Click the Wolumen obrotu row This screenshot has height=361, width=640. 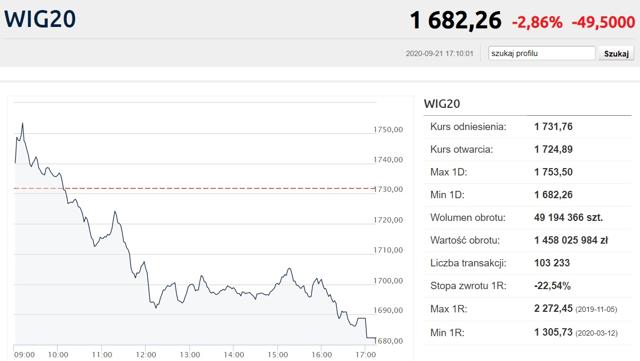tap(528, 218)
